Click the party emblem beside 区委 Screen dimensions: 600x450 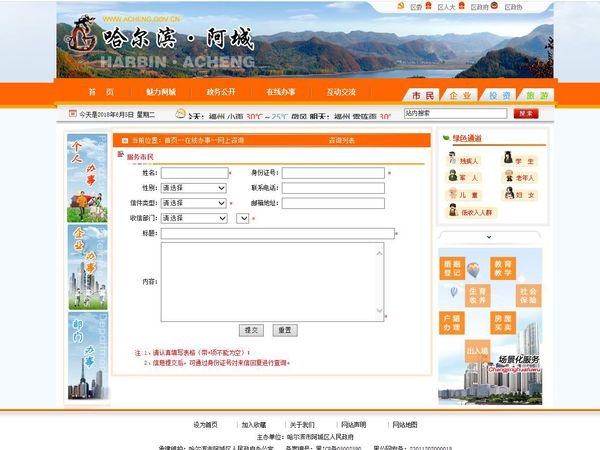pos(401,6)
